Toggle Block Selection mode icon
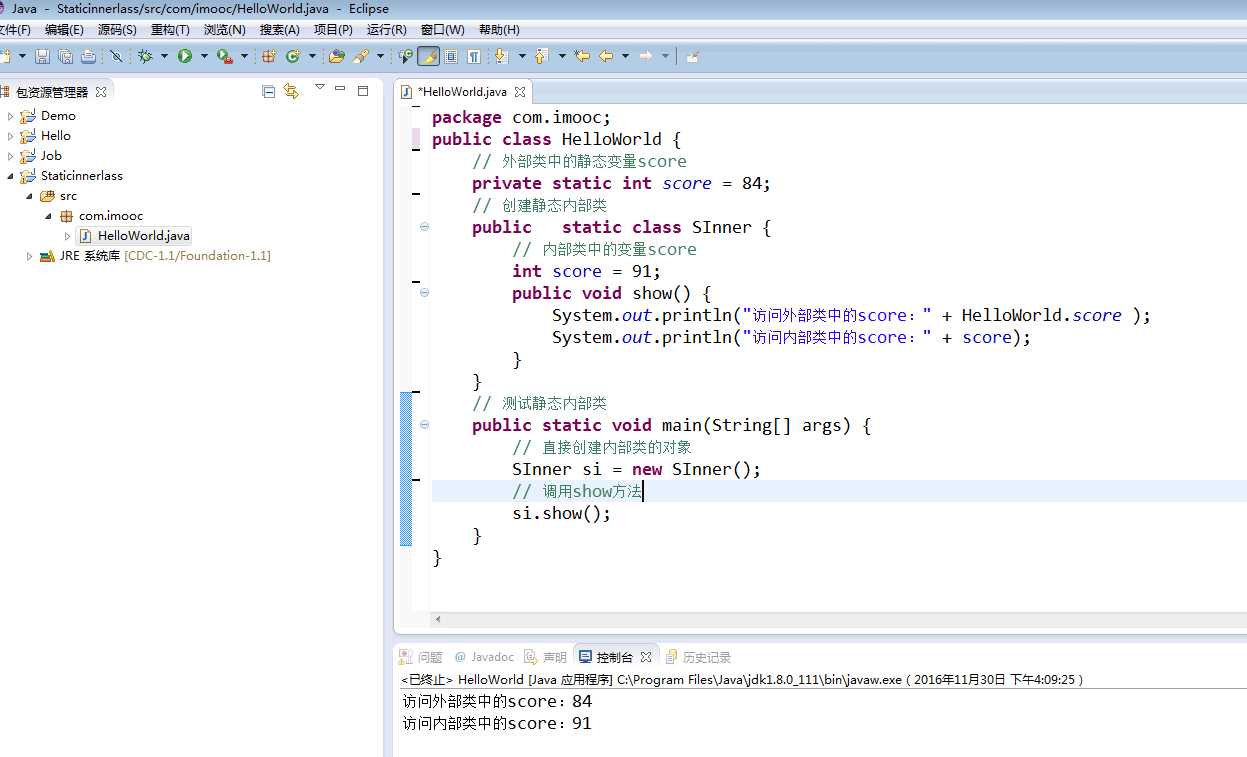 [451, 57]
